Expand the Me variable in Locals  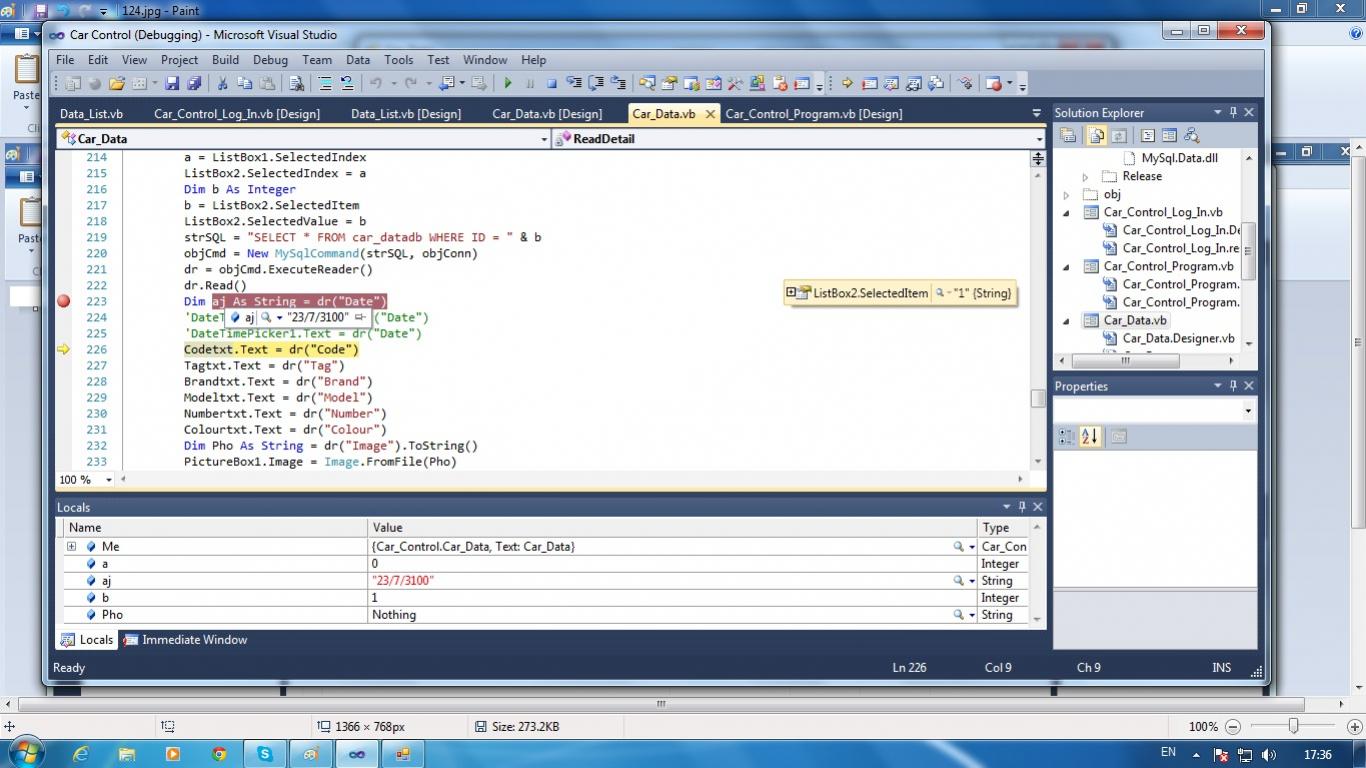71,547
